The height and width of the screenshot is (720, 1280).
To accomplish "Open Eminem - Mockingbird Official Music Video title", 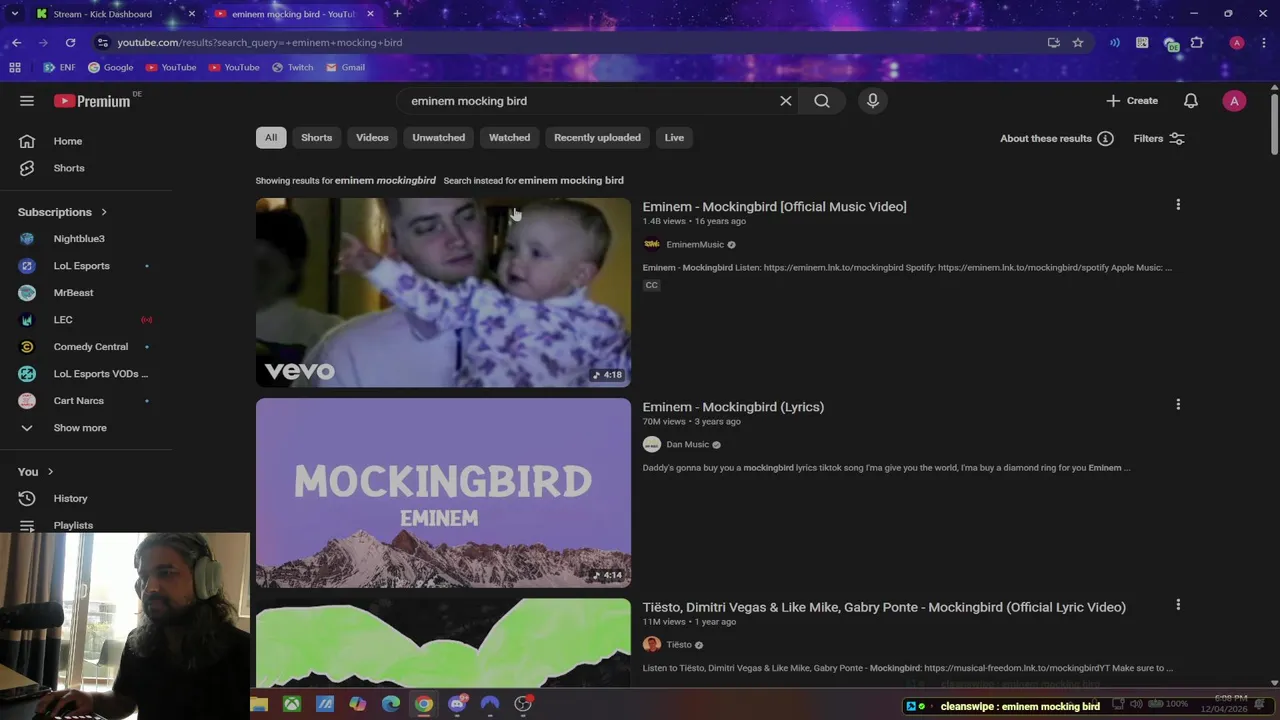I will pyautogui.click(x=774, y=207).
